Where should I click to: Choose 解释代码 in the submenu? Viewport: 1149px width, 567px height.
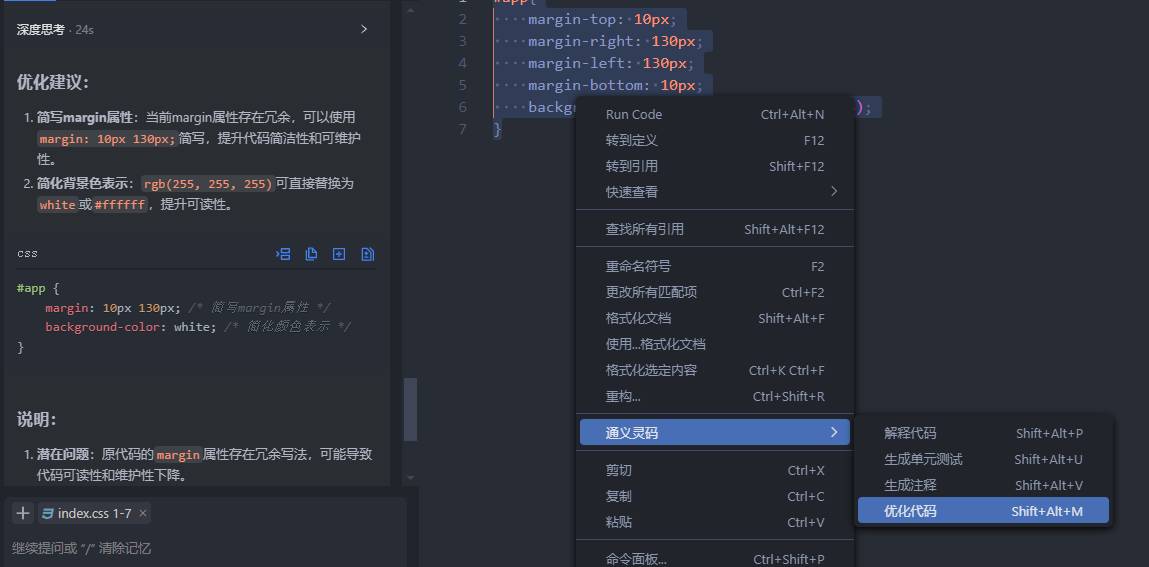(983, 433)
